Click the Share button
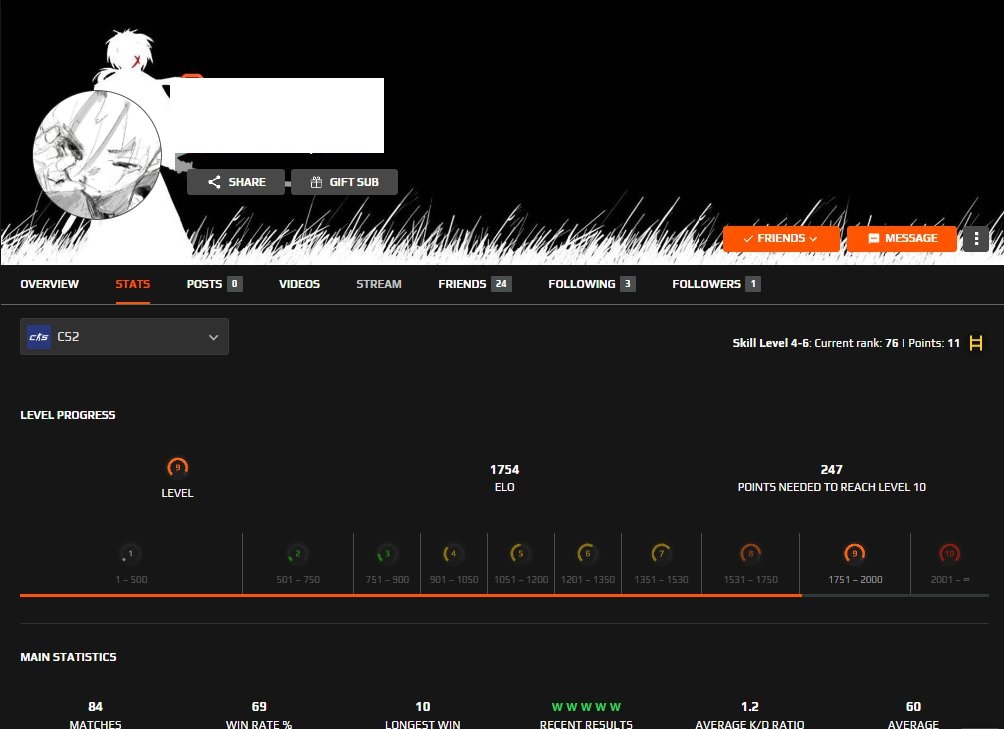The image size is (1004, 729). click(236, 182)
